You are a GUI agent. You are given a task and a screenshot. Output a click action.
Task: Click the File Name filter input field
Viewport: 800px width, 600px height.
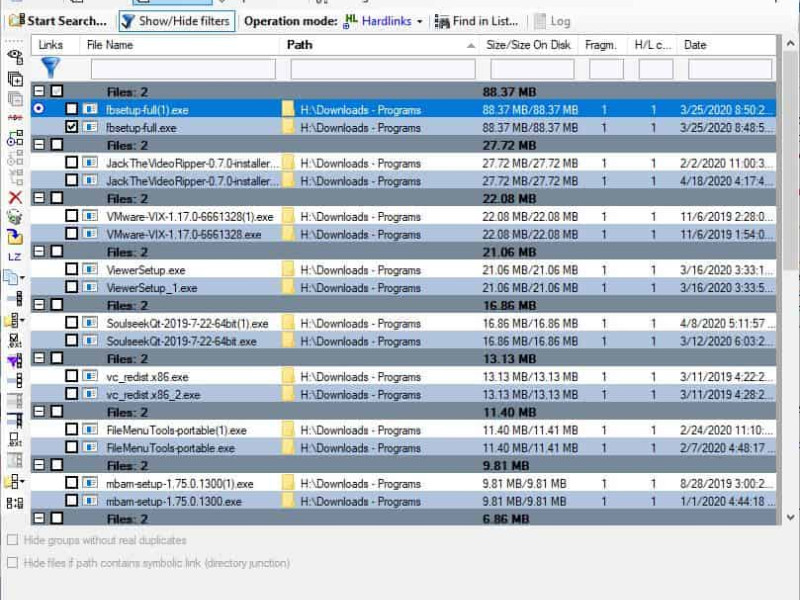[183, 69]
